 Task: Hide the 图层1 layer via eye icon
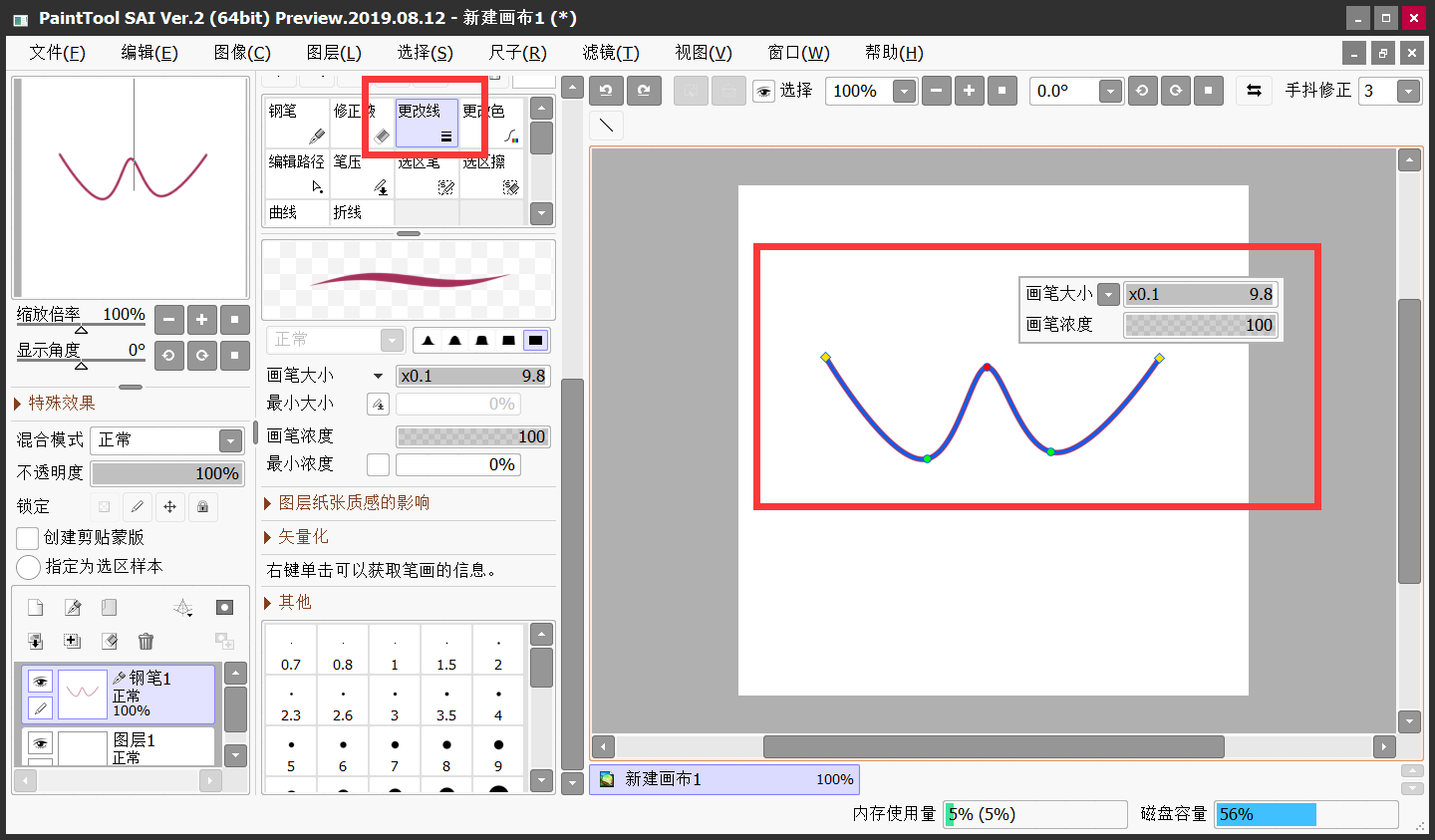(40, 743)
